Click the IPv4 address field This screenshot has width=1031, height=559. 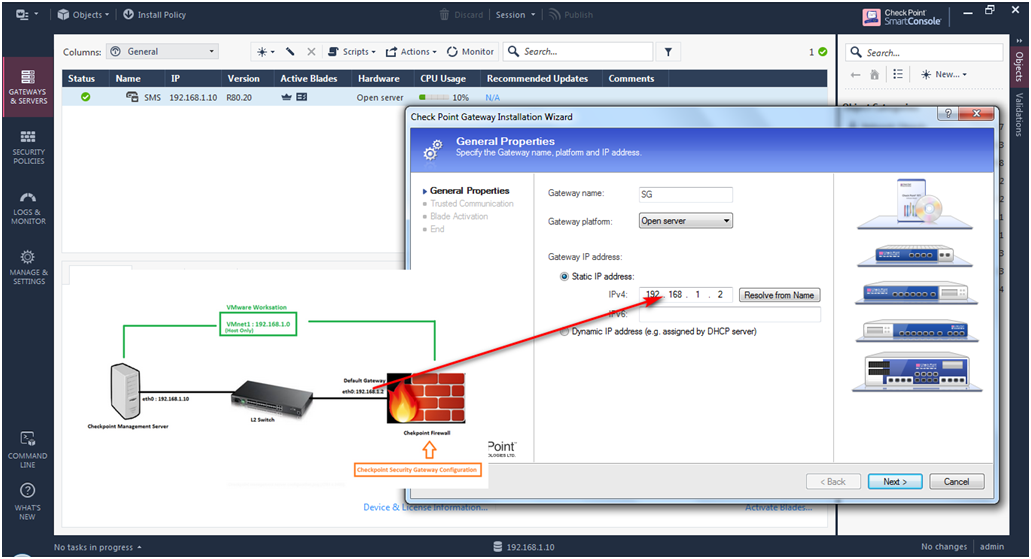(x=685, y=295)
